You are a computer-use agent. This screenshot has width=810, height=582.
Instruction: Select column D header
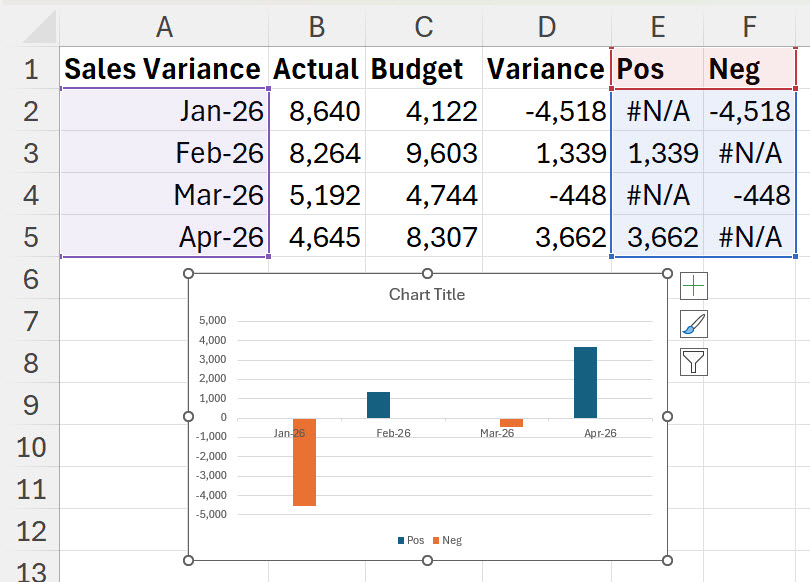click(547, 26)
